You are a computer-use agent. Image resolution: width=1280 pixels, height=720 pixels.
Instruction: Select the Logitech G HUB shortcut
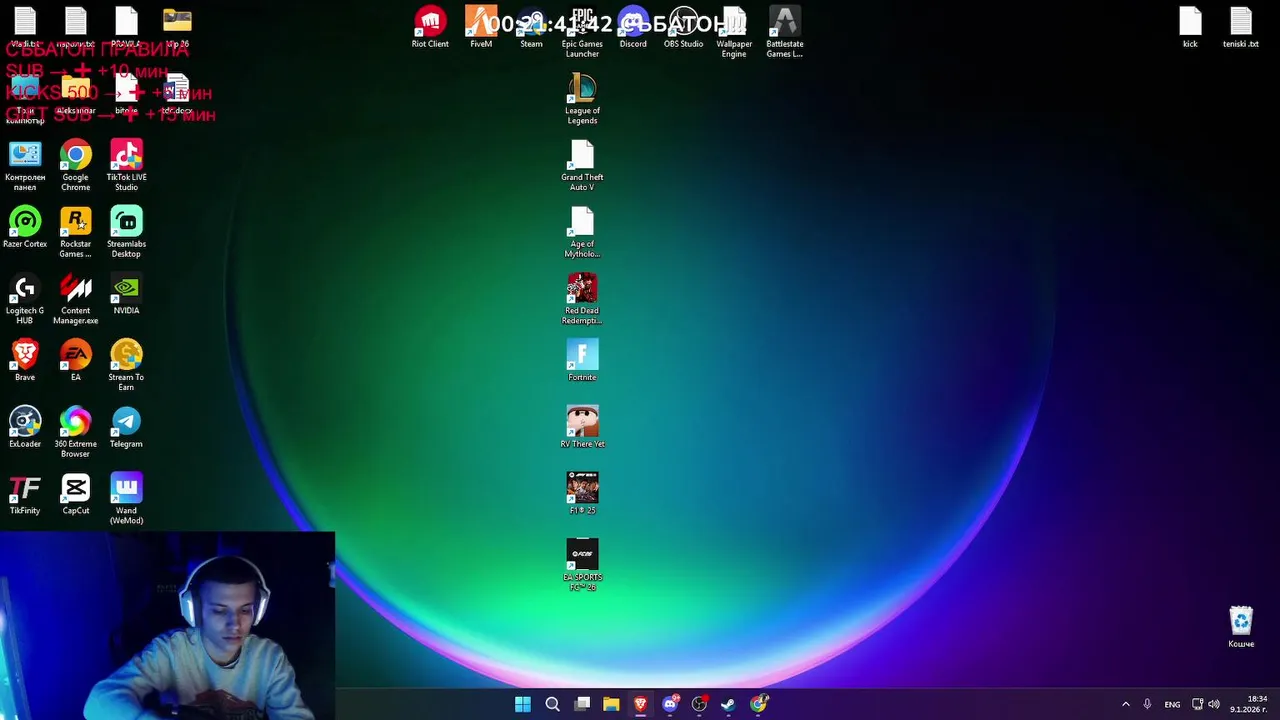(25, 299)
